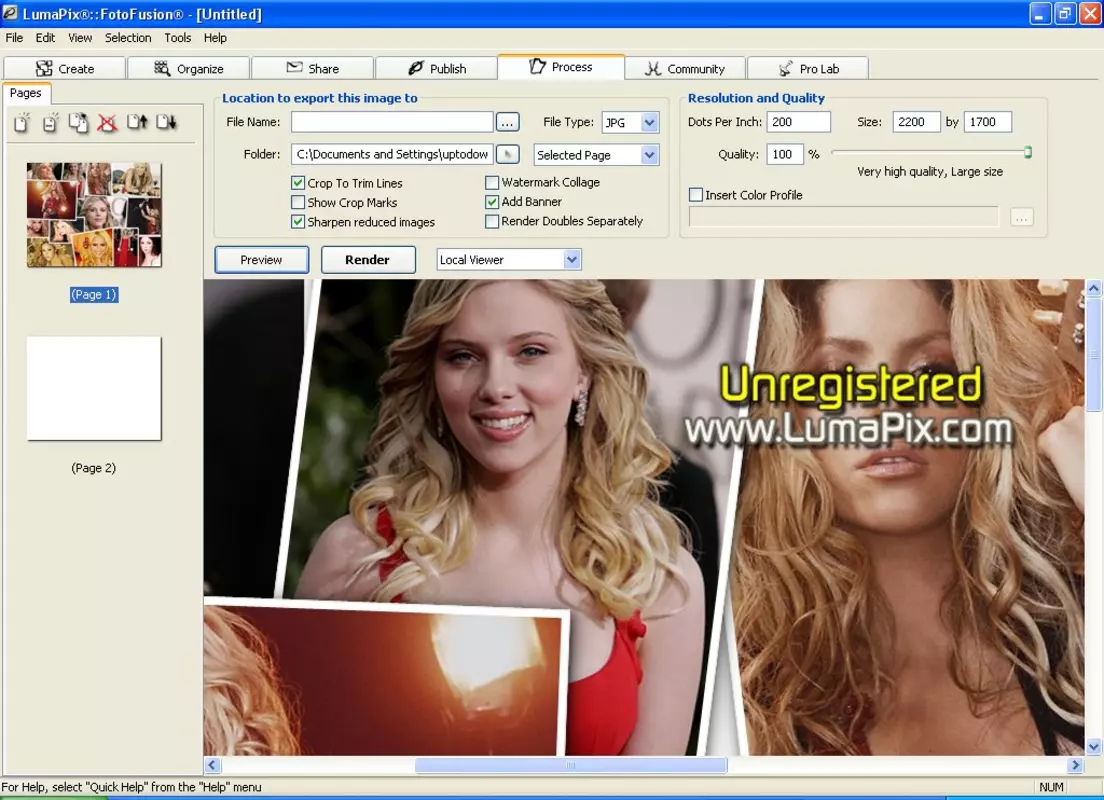Click the Quality percent field

coord(785,154)
